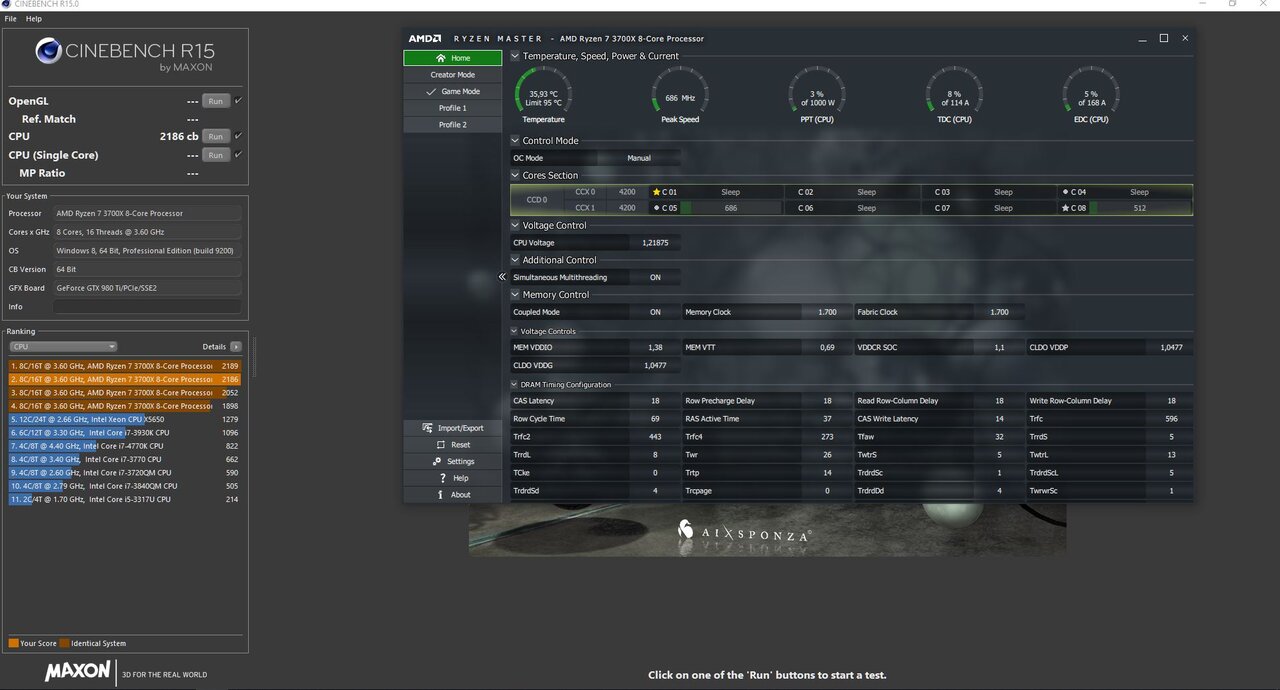This screenshot has height=690, width=1280.
Task: Toggle Simultaneous Multithreading ON switch
Action: [x=655, y=277]
